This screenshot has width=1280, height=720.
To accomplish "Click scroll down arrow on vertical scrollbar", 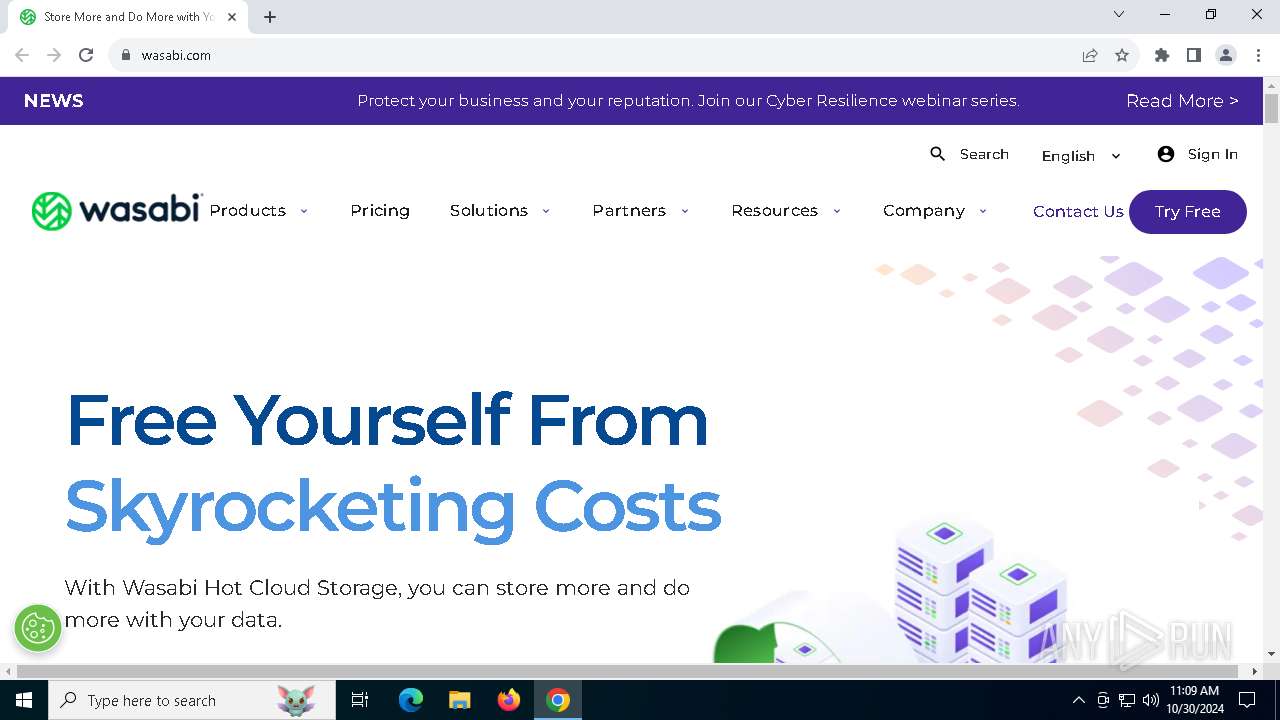I will pyautogui.click(x=1272, y=654).
